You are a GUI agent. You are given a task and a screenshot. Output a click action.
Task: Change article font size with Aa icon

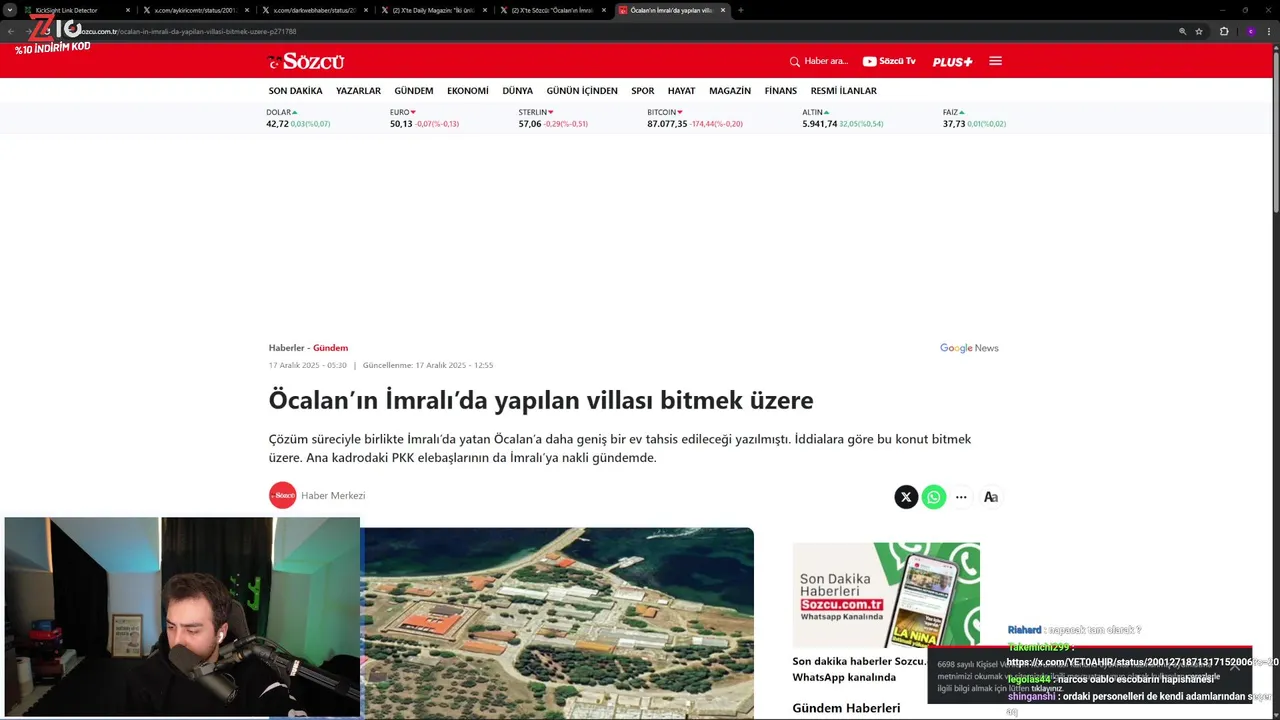pyautogui.click(x=990, y=497)
